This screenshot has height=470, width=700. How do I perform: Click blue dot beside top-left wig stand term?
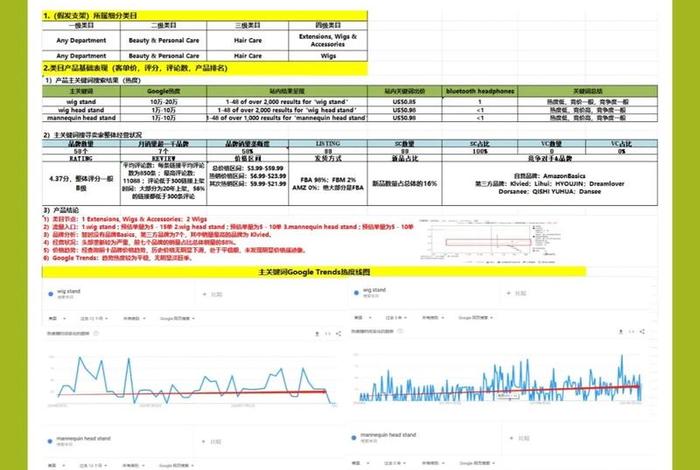[x=51, y=294]
